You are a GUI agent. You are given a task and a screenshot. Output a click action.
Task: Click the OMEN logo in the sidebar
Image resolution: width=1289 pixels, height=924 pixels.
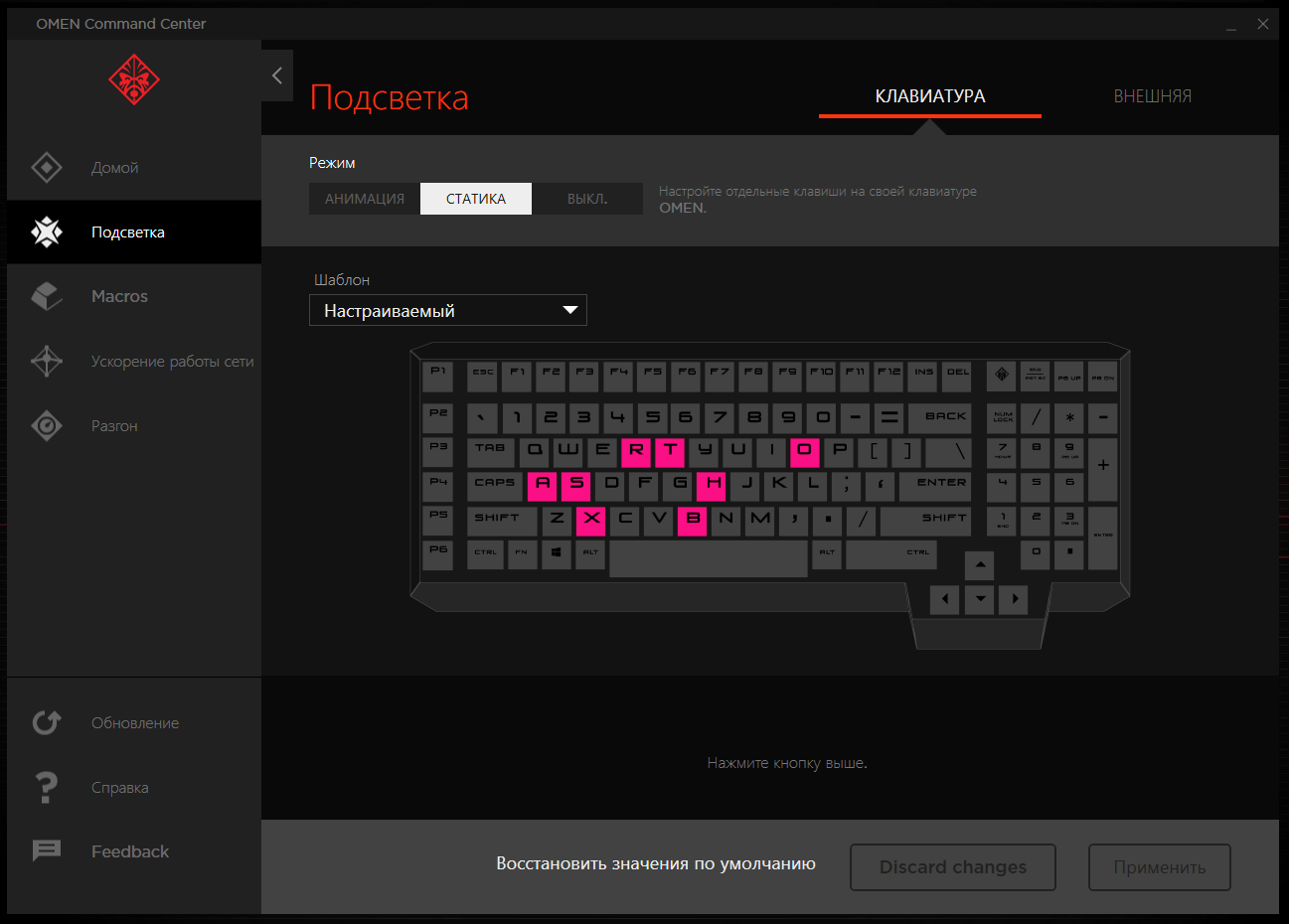(x=134, y=79)
